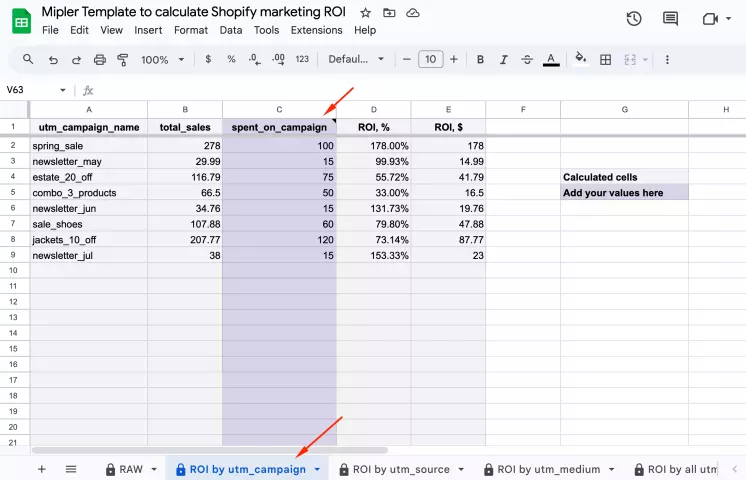This screenshot has width=746, height=480.
Task: Open the fill color picker
Action: (580, 60)
